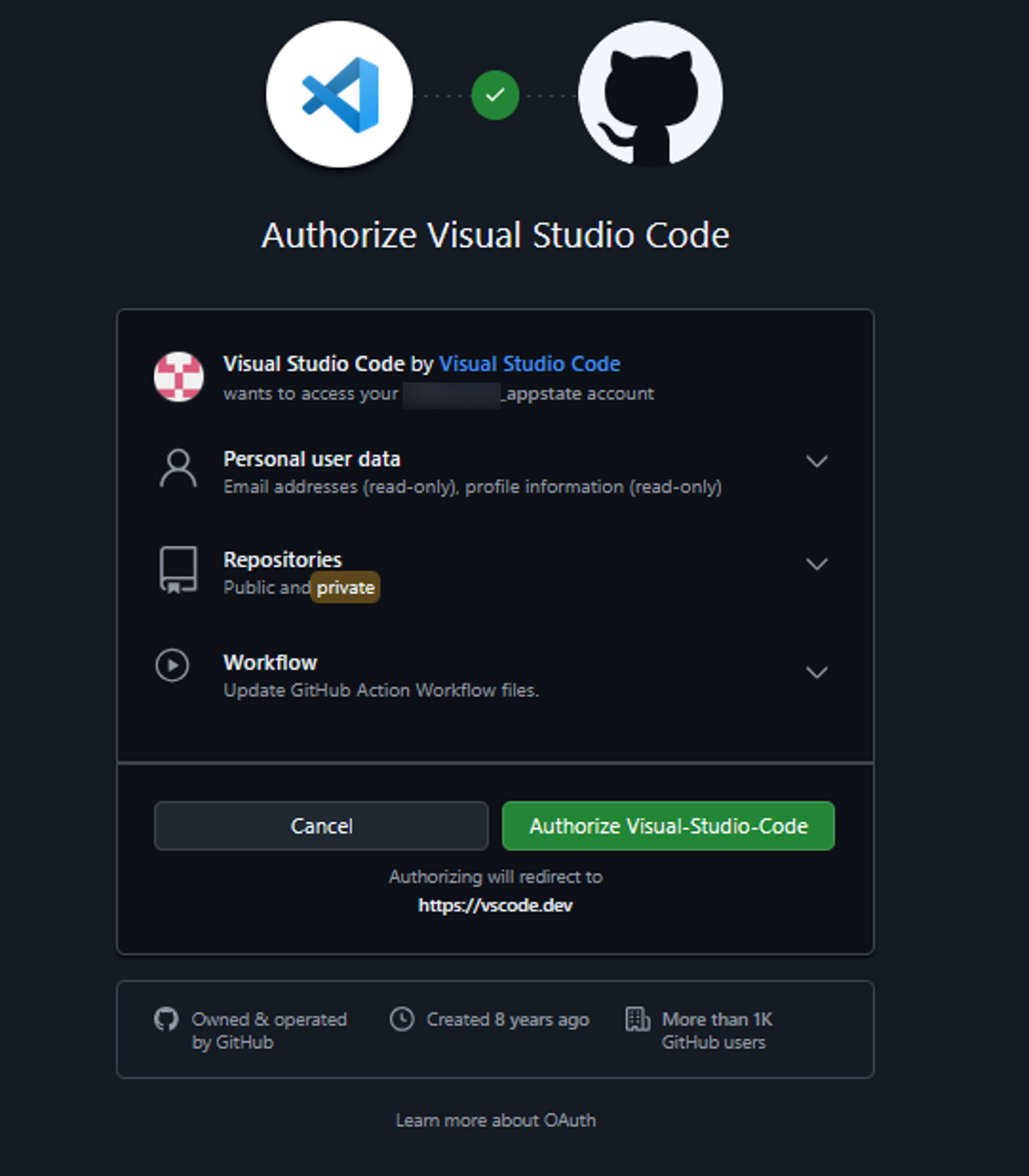Screen dimensions: 1029x1176
Task: Click the Visual Studio Code app avatar
Action: 178,377
